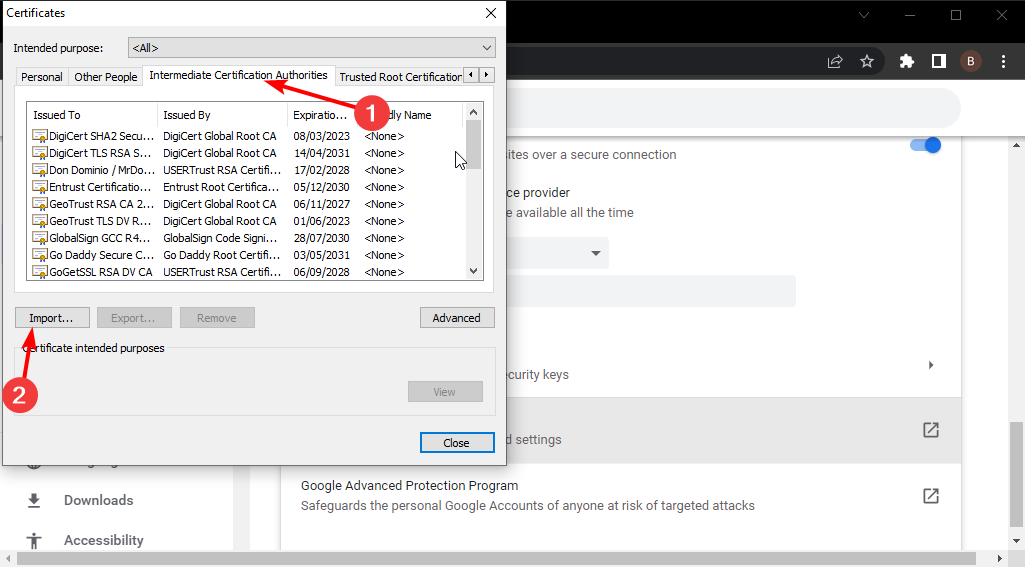Open the Chrome extensions puzzle icon
Screen dimensions: 1025x567
(907, 61)
